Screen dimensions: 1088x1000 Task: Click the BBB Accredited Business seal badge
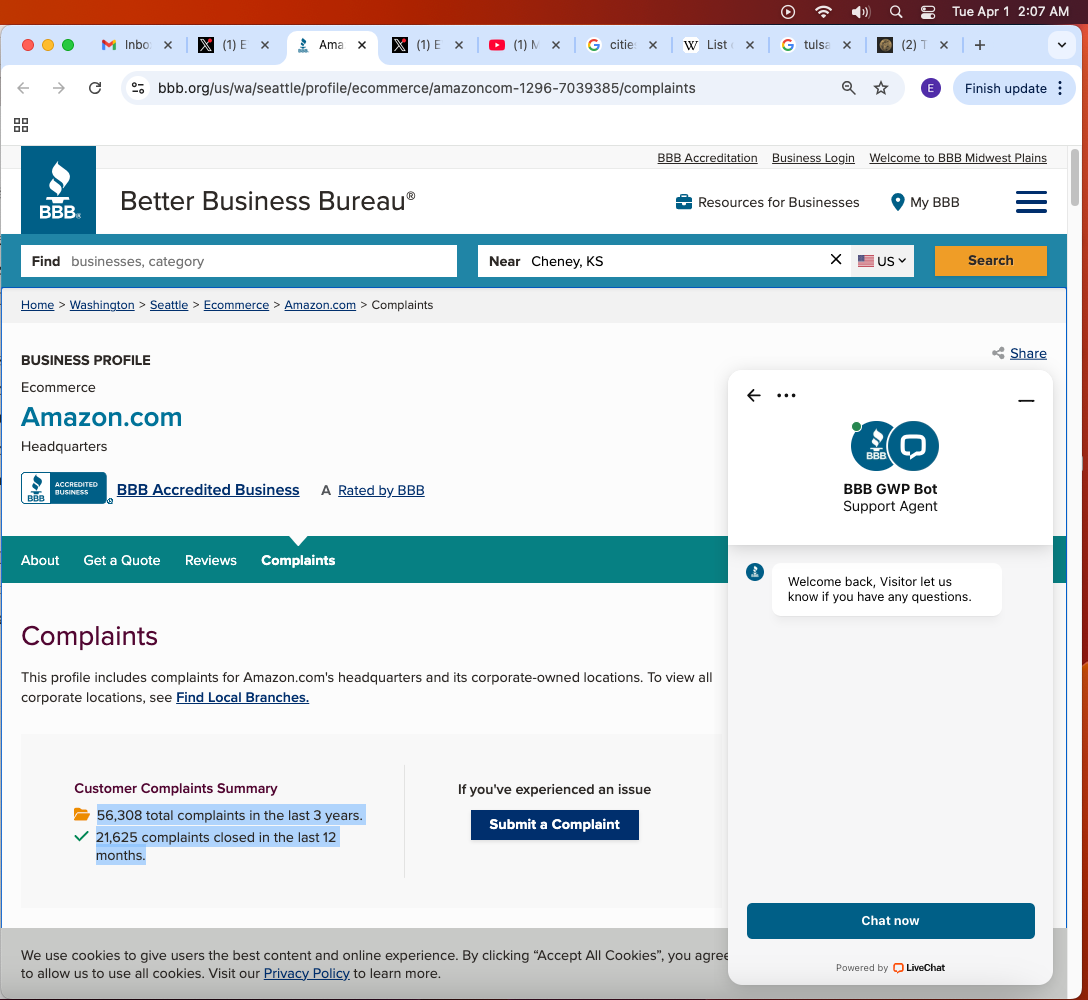(x=65, y=488)
